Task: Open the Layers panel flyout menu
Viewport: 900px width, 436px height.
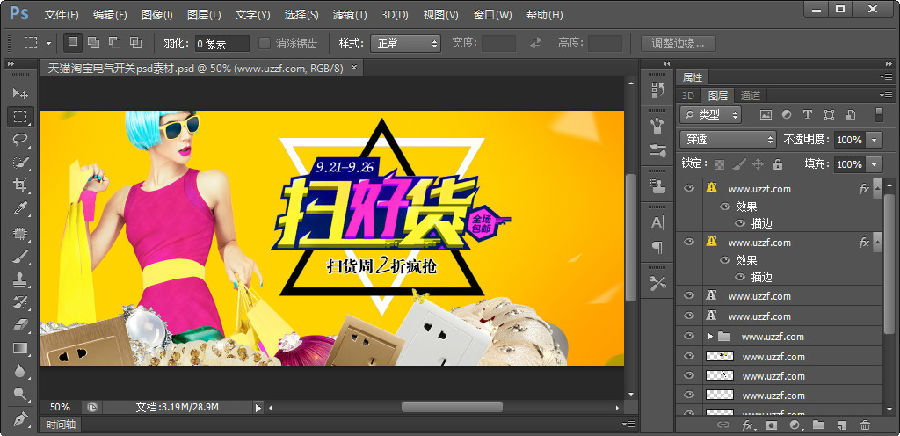Action: click(886, 95)
